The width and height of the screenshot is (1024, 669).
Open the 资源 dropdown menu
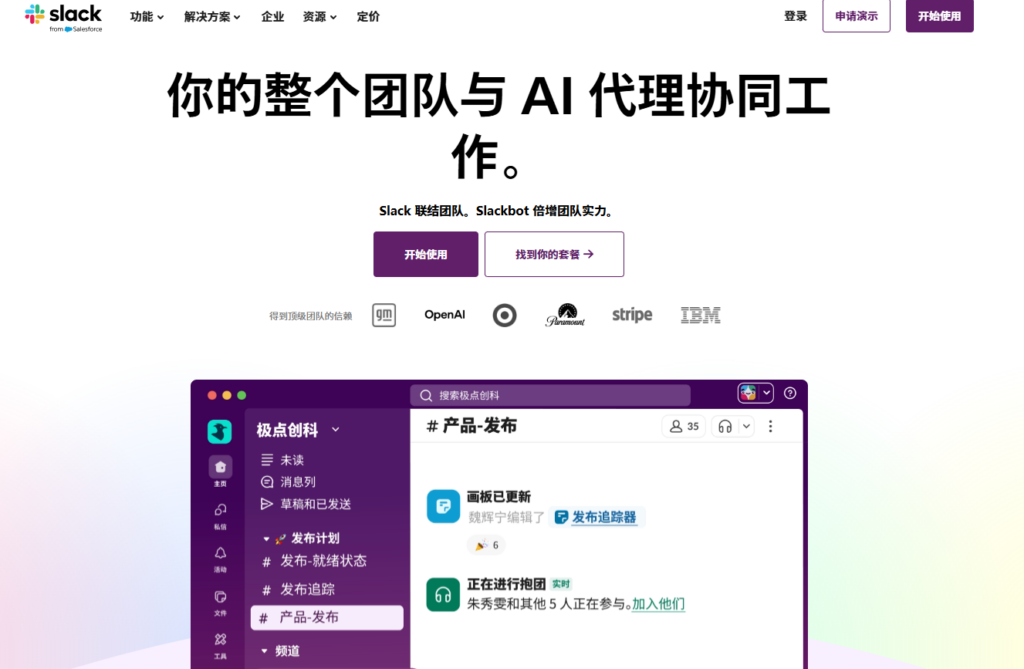click(319, 17)
